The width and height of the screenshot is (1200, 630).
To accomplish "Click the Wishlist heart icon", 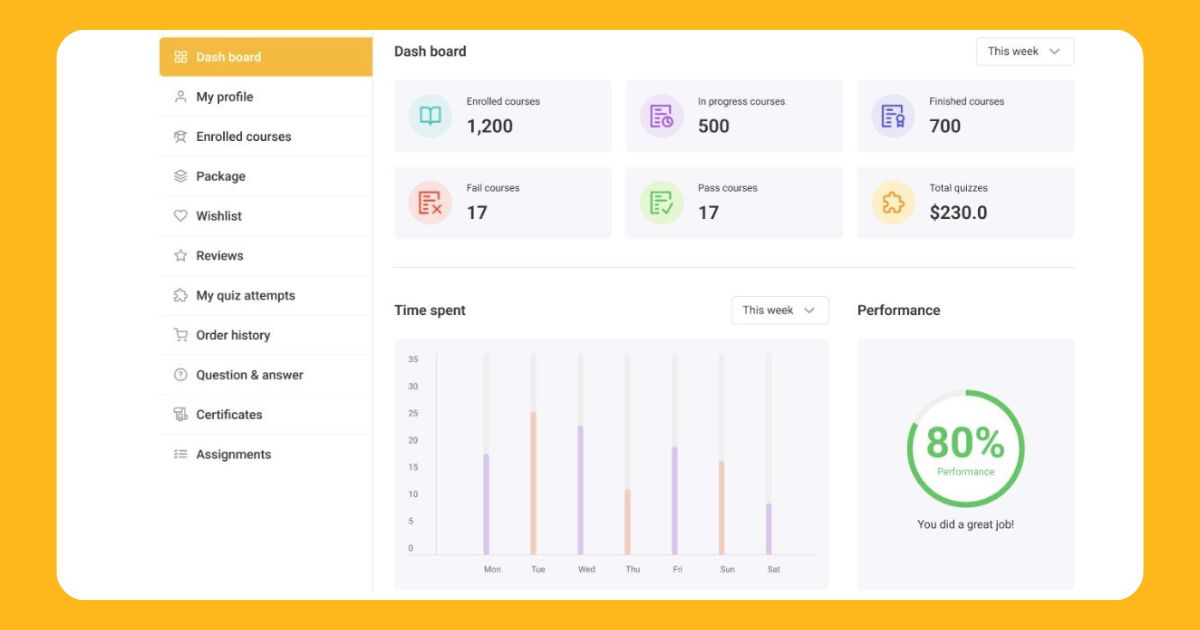I will [x=180, y=216].
